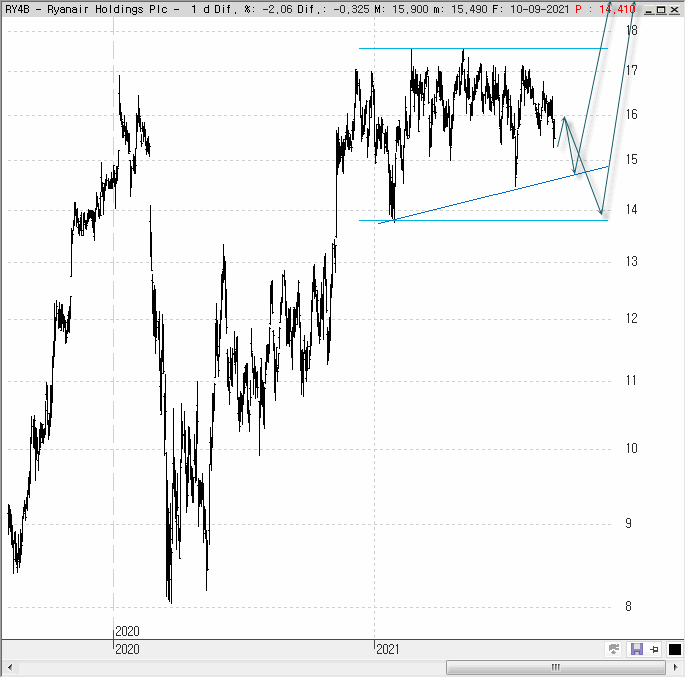This screenshot has width=686, height=678.
Task: Close the RY4B chart window
Action: click(674, 10)
